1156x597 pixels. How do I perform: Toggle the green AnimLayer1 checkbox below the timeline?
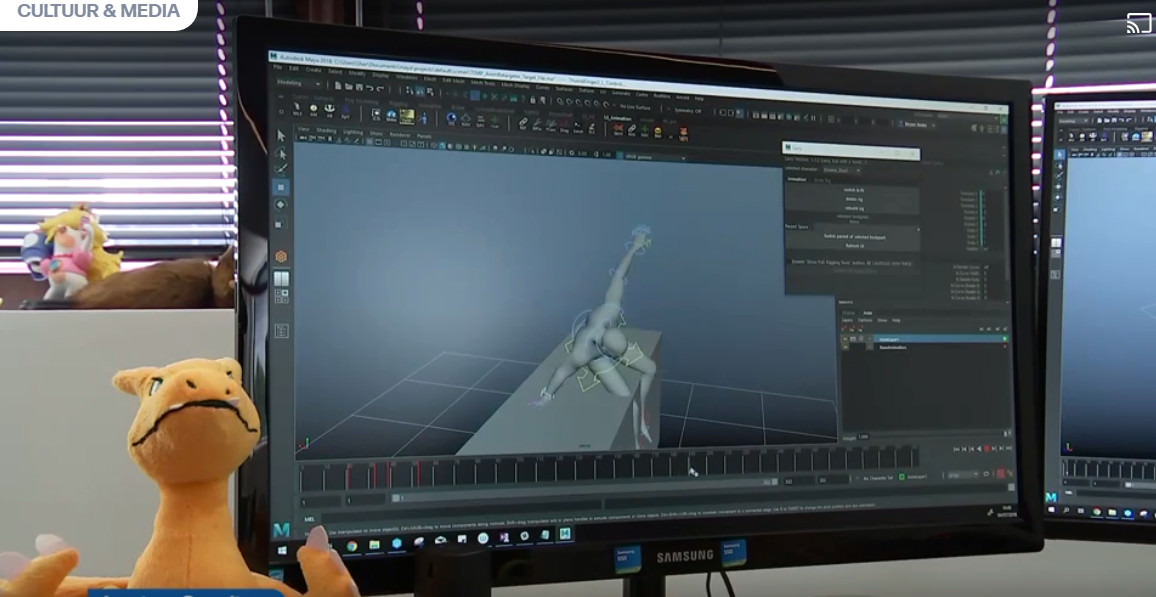(901, 477)
